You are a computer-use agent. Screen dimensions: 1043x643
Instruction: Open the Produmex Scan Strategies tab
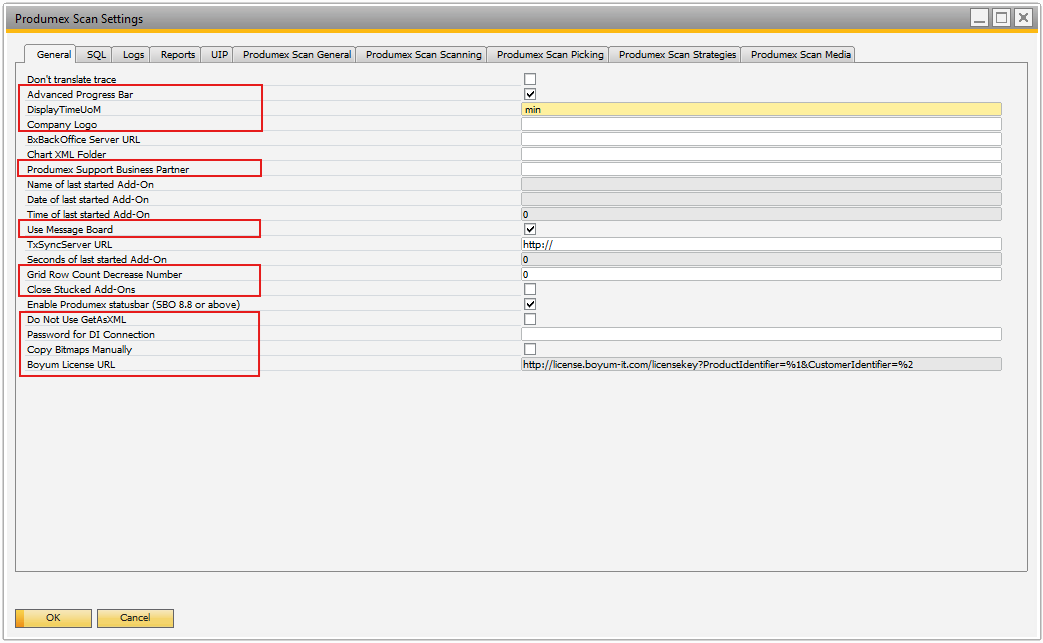tap(677, 55)
